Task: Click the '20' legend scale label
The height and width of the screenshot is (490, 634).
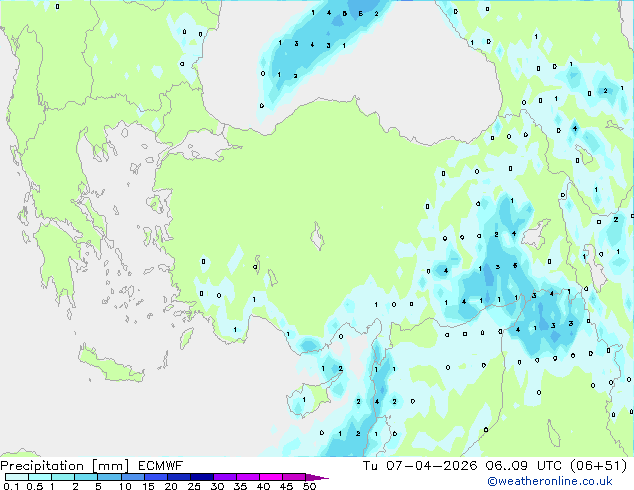Action: (171, 486)
